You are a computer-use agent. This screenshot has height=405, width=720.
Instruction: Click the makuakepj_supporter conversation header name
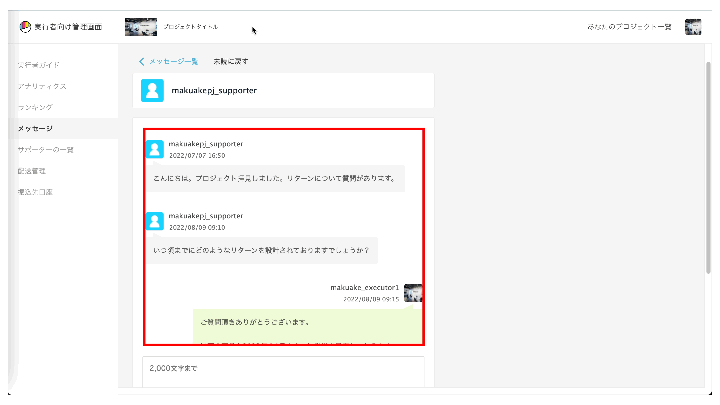214,90
